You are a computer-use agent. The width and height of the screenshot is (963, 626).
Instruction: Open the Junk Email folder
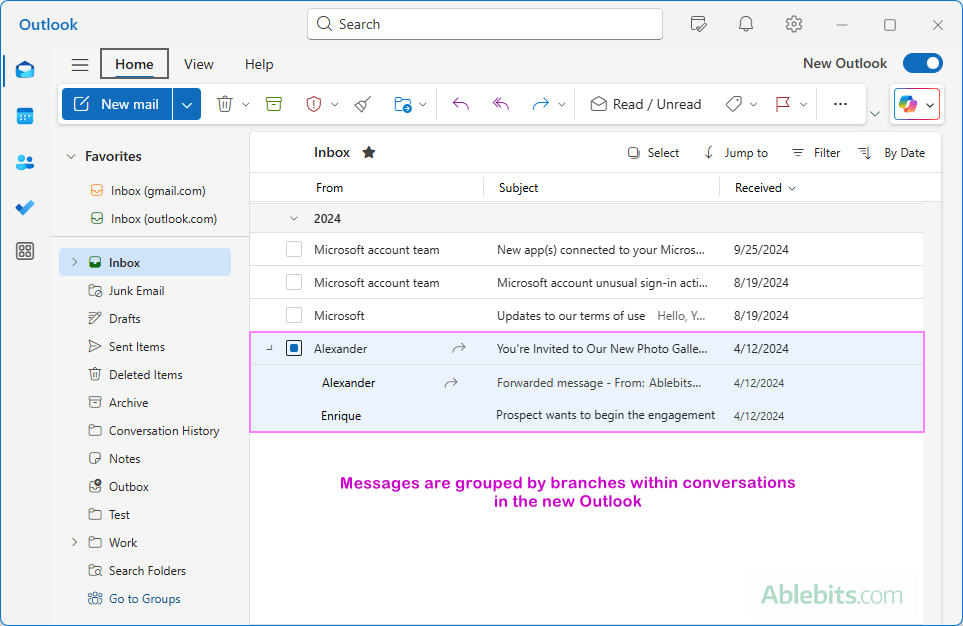tap(127, 291)
